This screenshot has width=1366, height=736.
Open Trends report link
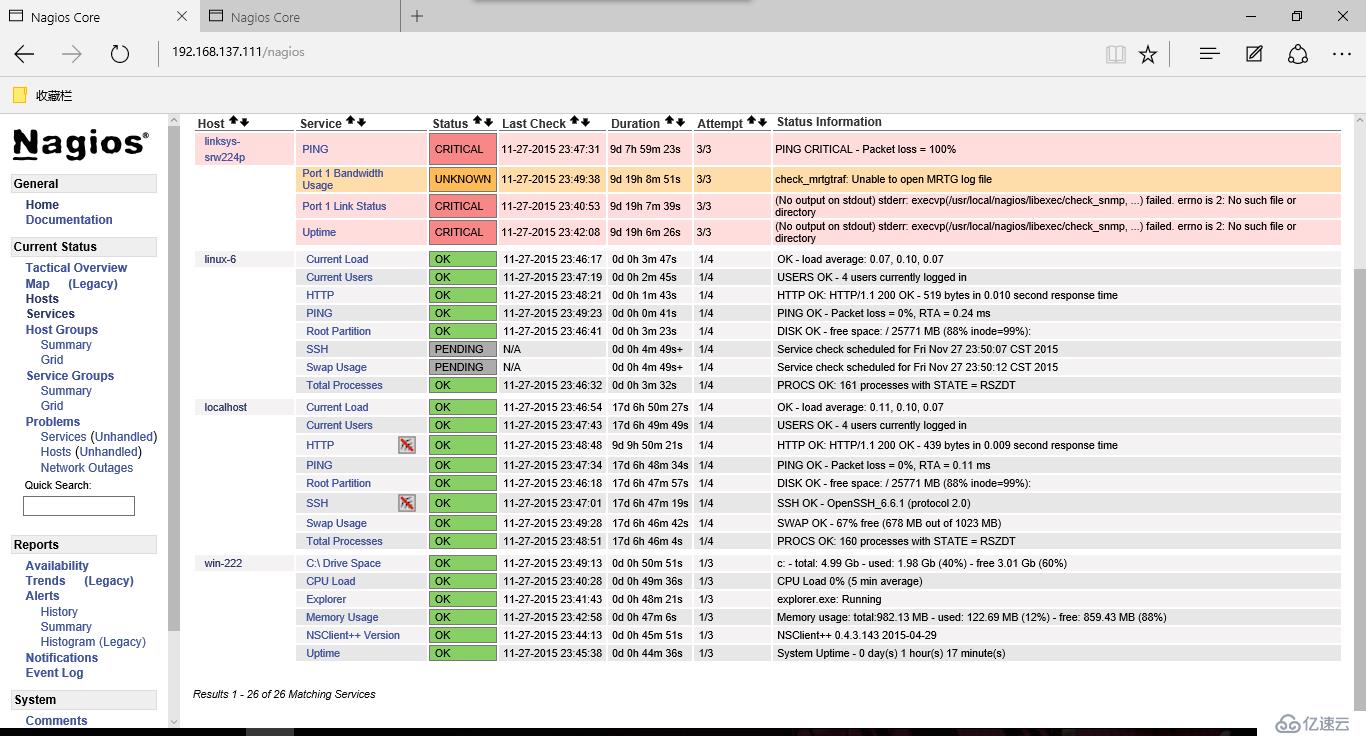pos(45,581)
